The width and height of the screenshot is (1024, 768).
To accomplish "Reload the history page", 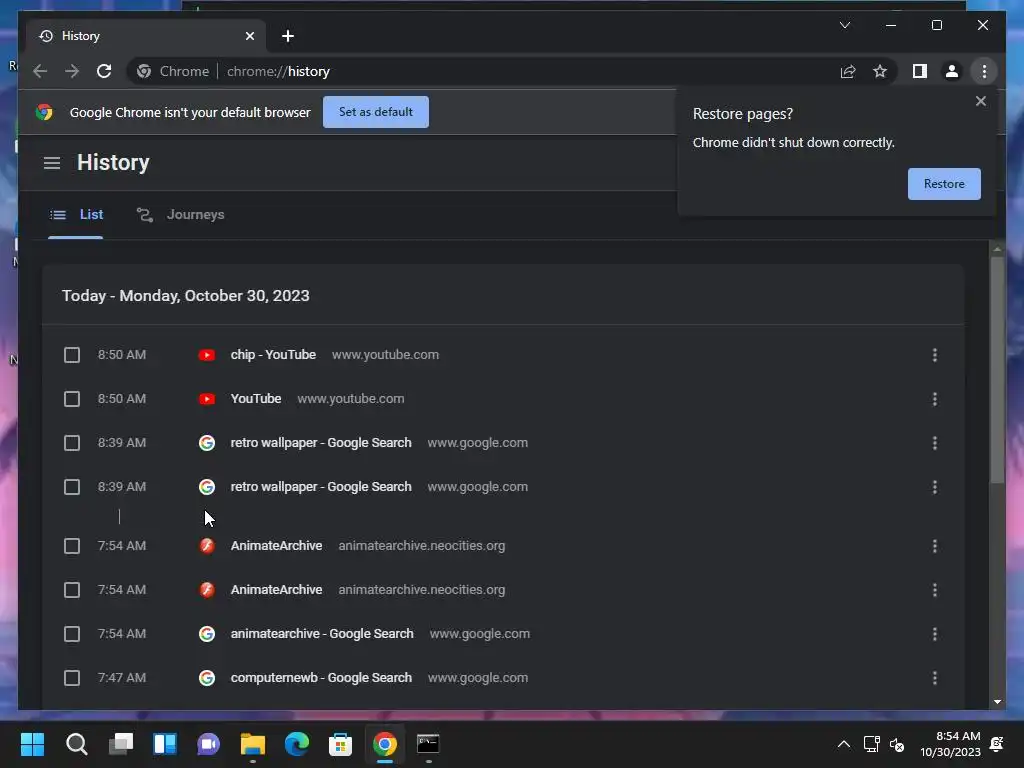I will click(x=104, y=71).
